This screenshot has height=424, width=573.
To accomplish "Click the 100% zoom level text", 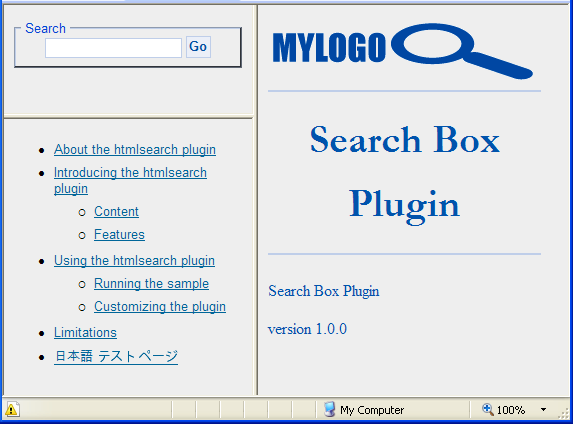I will pos(511,410).
